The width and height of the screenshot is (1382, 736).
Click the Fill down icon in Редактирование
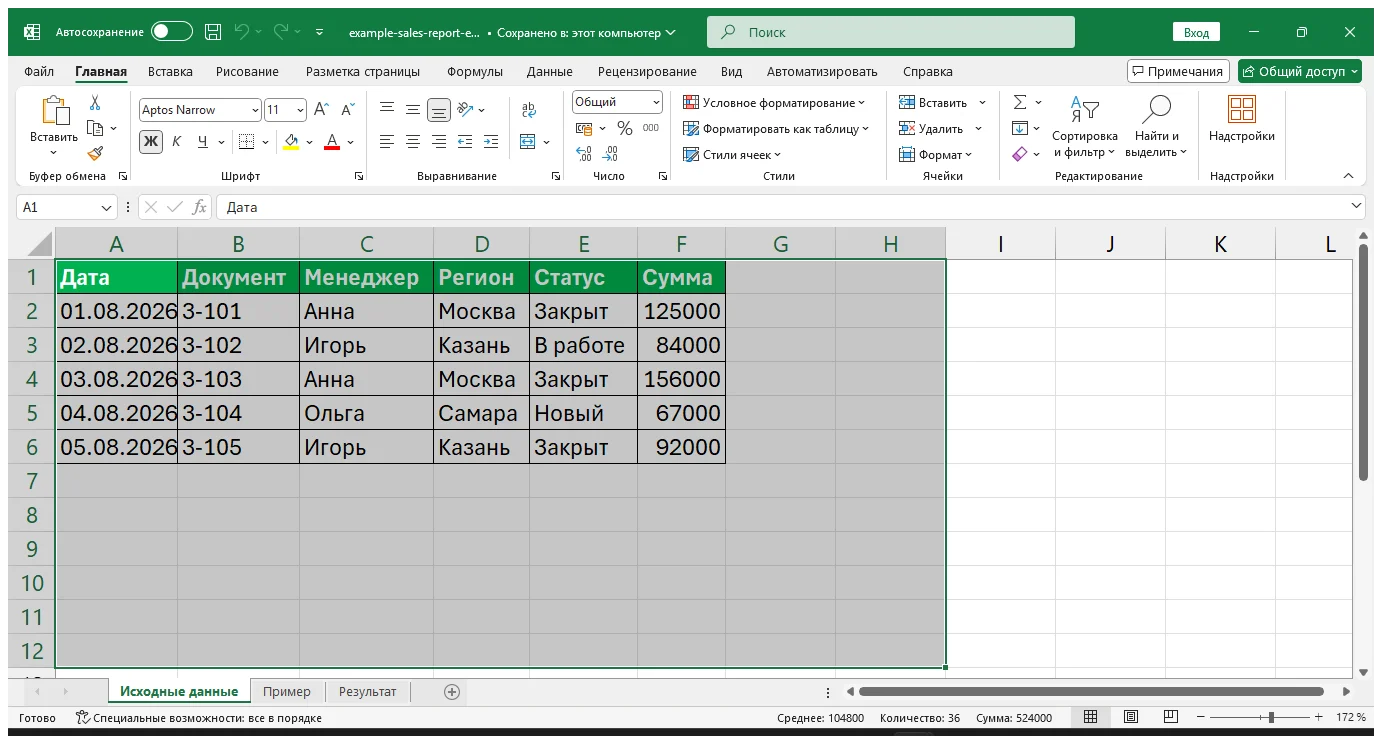pos(1020,128)
